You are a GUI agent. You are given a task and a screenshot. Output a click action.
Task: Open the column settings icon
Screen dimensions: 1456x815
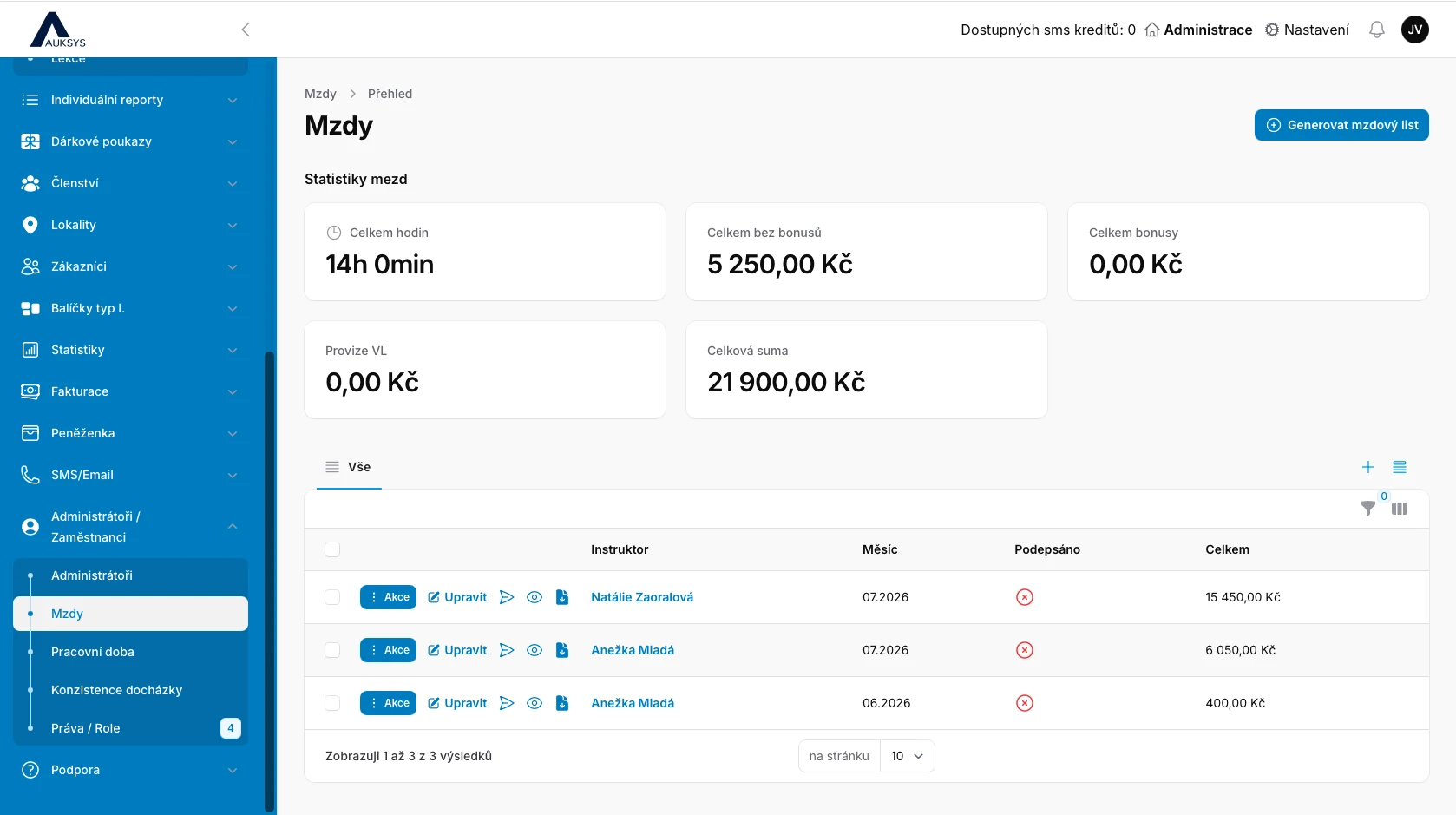click(x=1400, y=509)
